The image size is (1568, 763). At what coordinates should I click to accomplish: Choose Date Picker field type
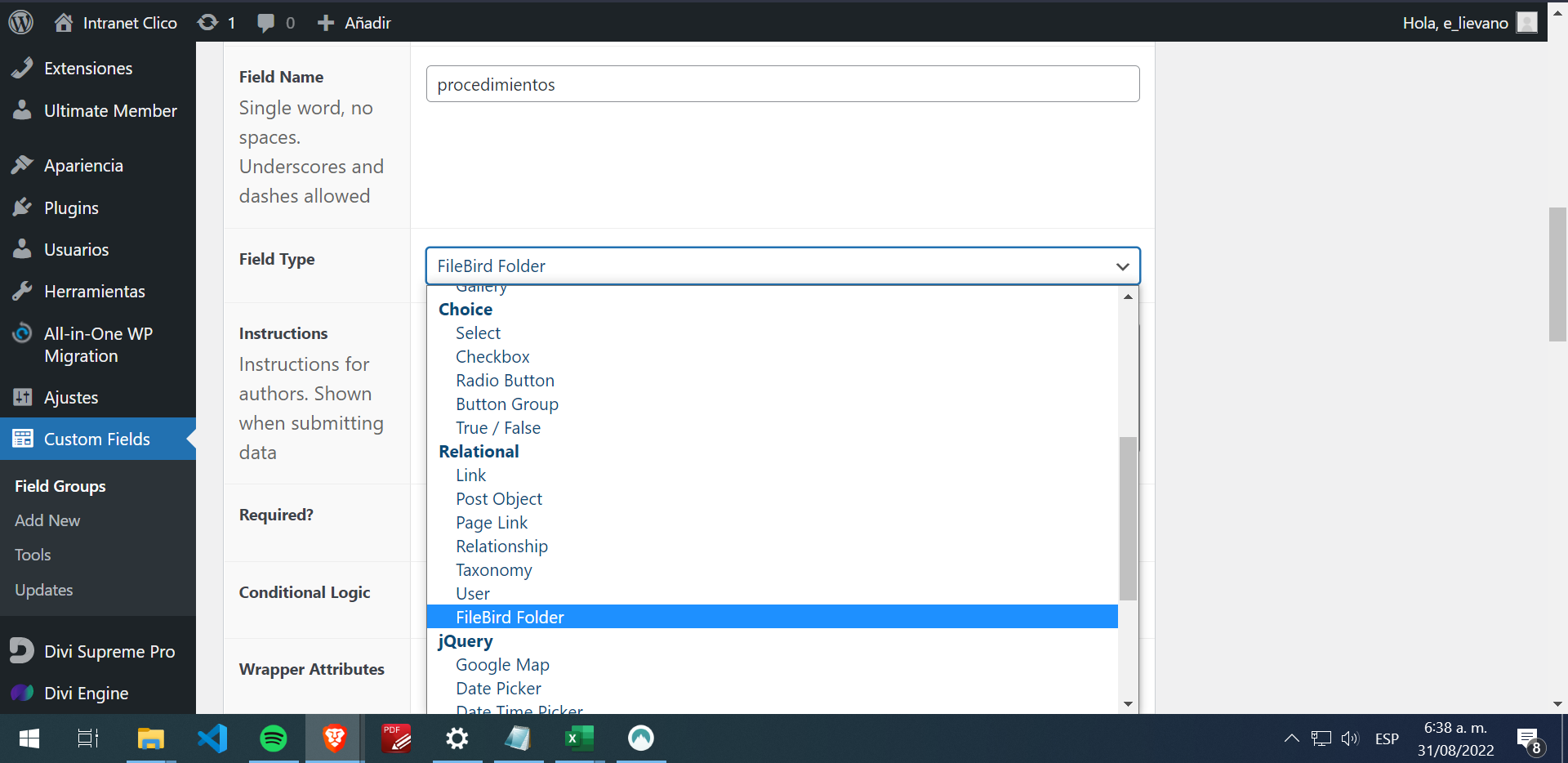click(x=498, y=688)
